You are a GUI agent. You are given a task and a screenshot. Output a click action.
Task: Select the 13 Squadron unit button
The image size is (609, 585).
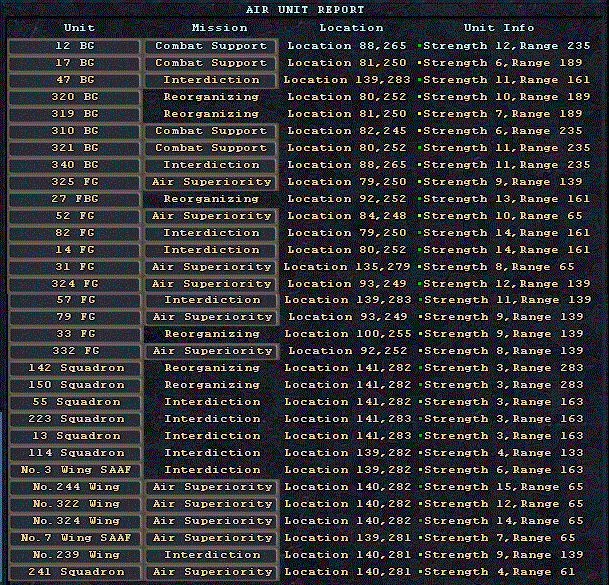pos(75,437)
